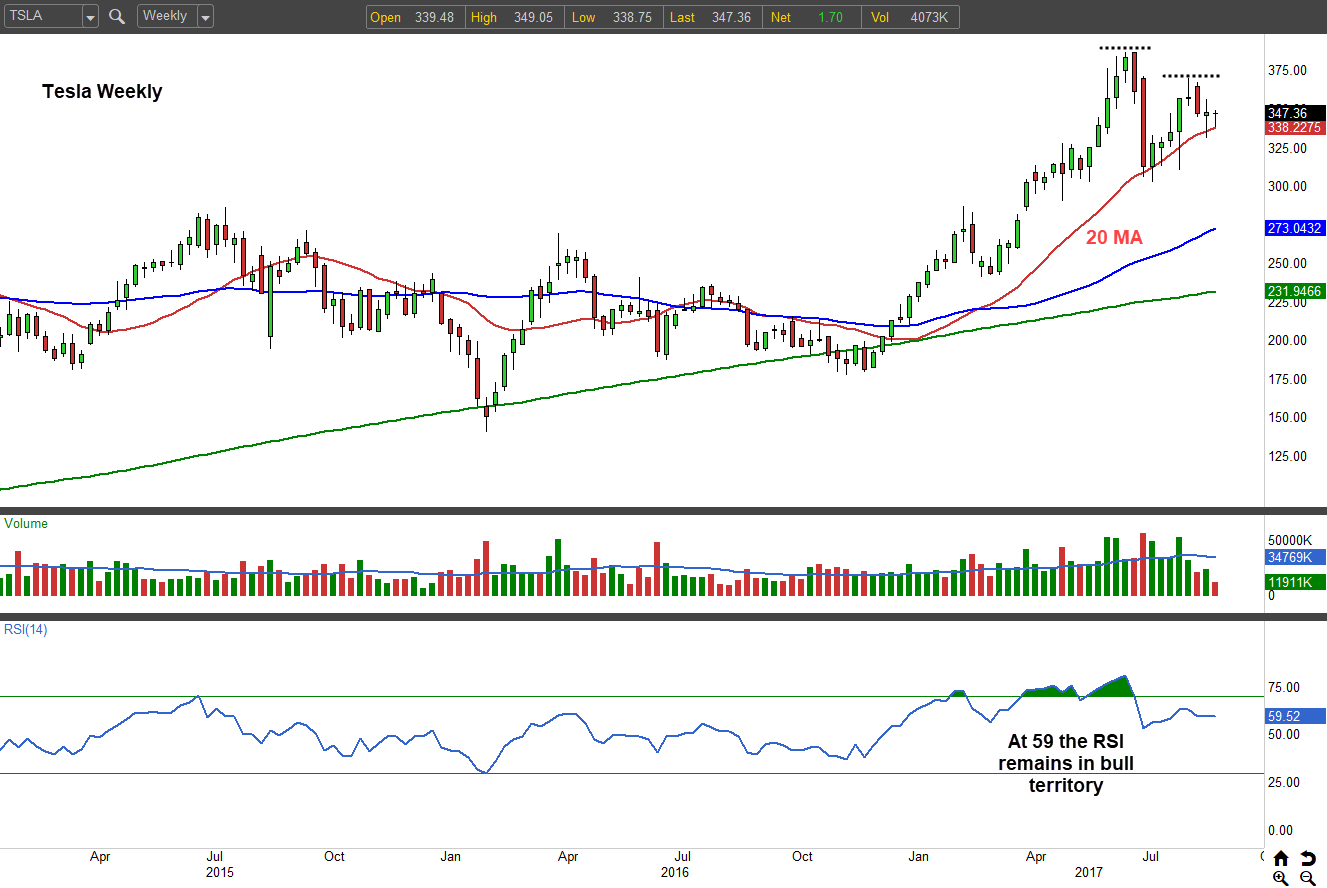Screen dimensions: 1327x888
Task: Select the Net change value 1.70
Action: point(829,17)
